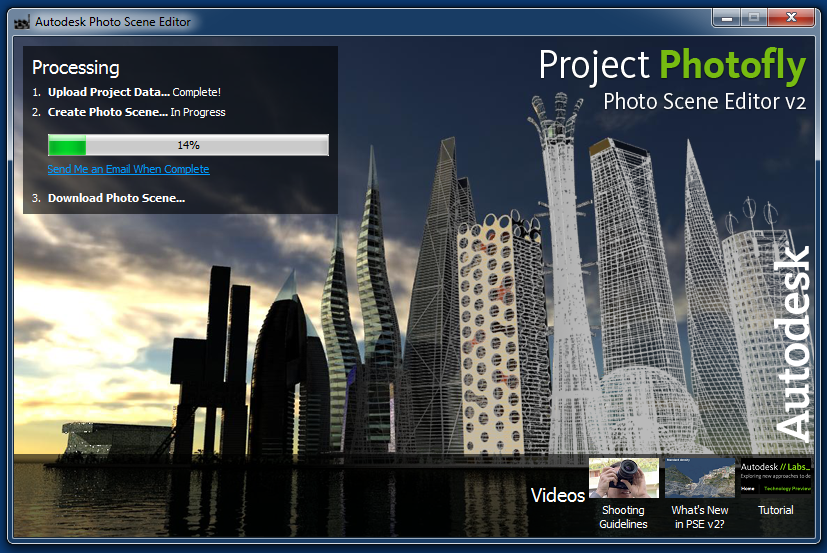Screen dimensions: 827x553
Task: Click 'Send Me an Email When Complete' link
Action: pyautogui.click(x=128, y=169)
